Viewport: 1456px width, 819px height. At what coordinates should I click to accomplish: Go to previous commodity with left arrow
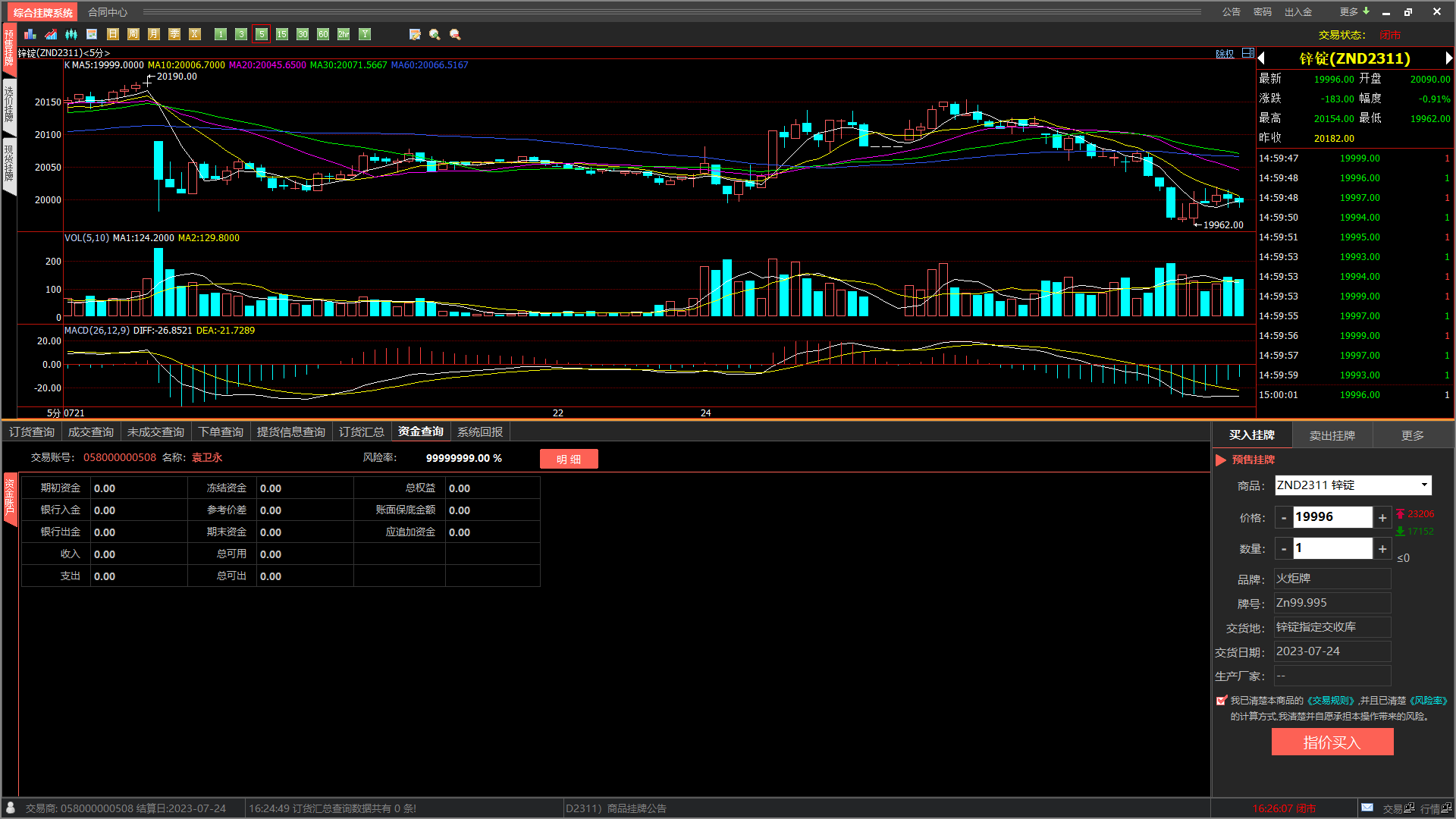tap(1261, 58)
